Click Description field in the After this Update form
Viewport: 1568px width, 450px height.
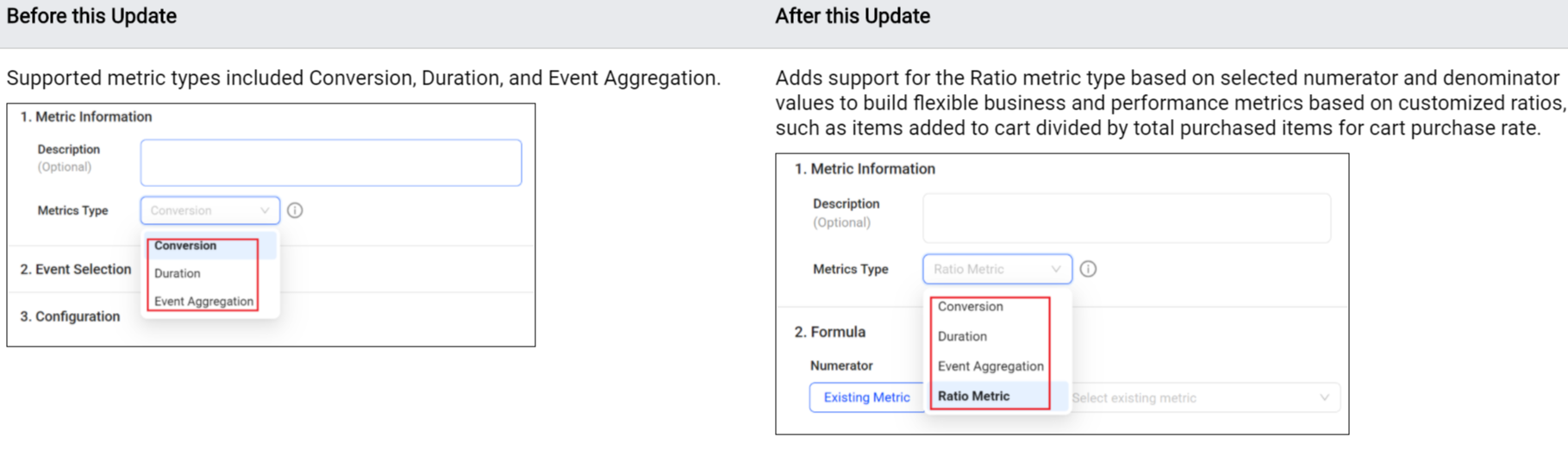[1126, 217]
